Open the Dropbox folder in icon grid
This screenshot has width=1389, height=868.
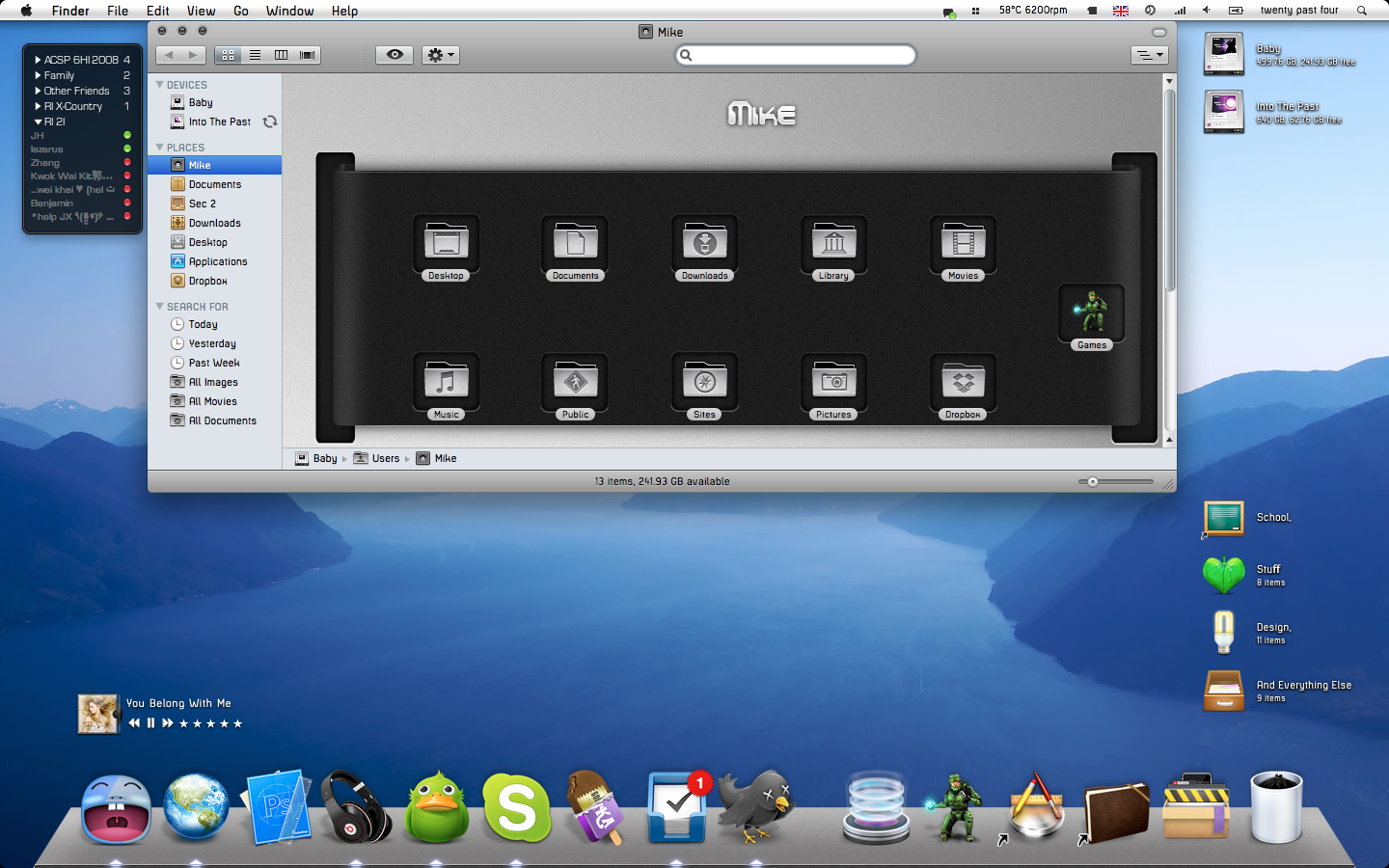[x=963, y=382]
